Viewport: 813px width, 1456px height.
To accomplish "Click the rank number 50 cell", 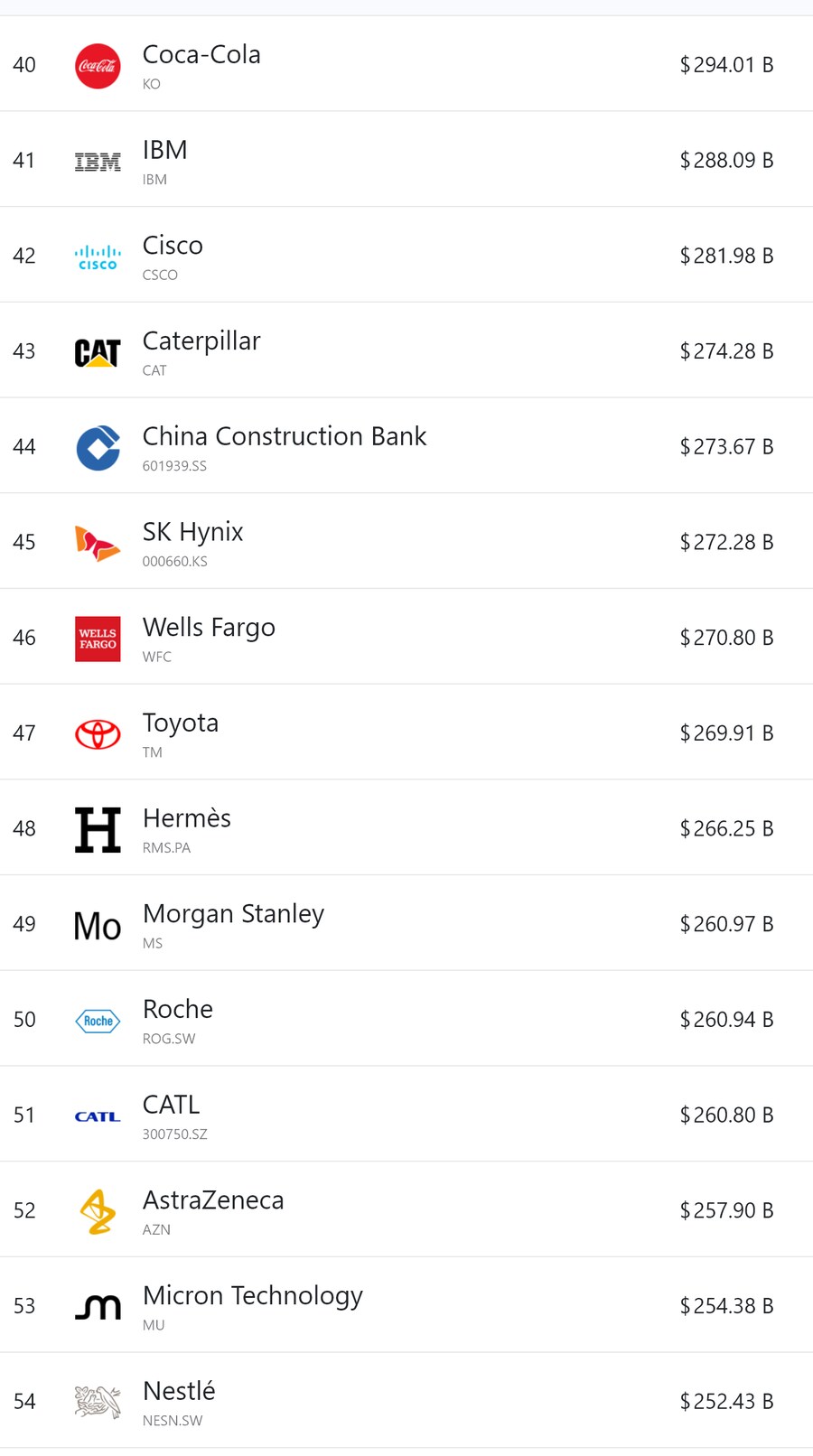I will point(24,1020).
